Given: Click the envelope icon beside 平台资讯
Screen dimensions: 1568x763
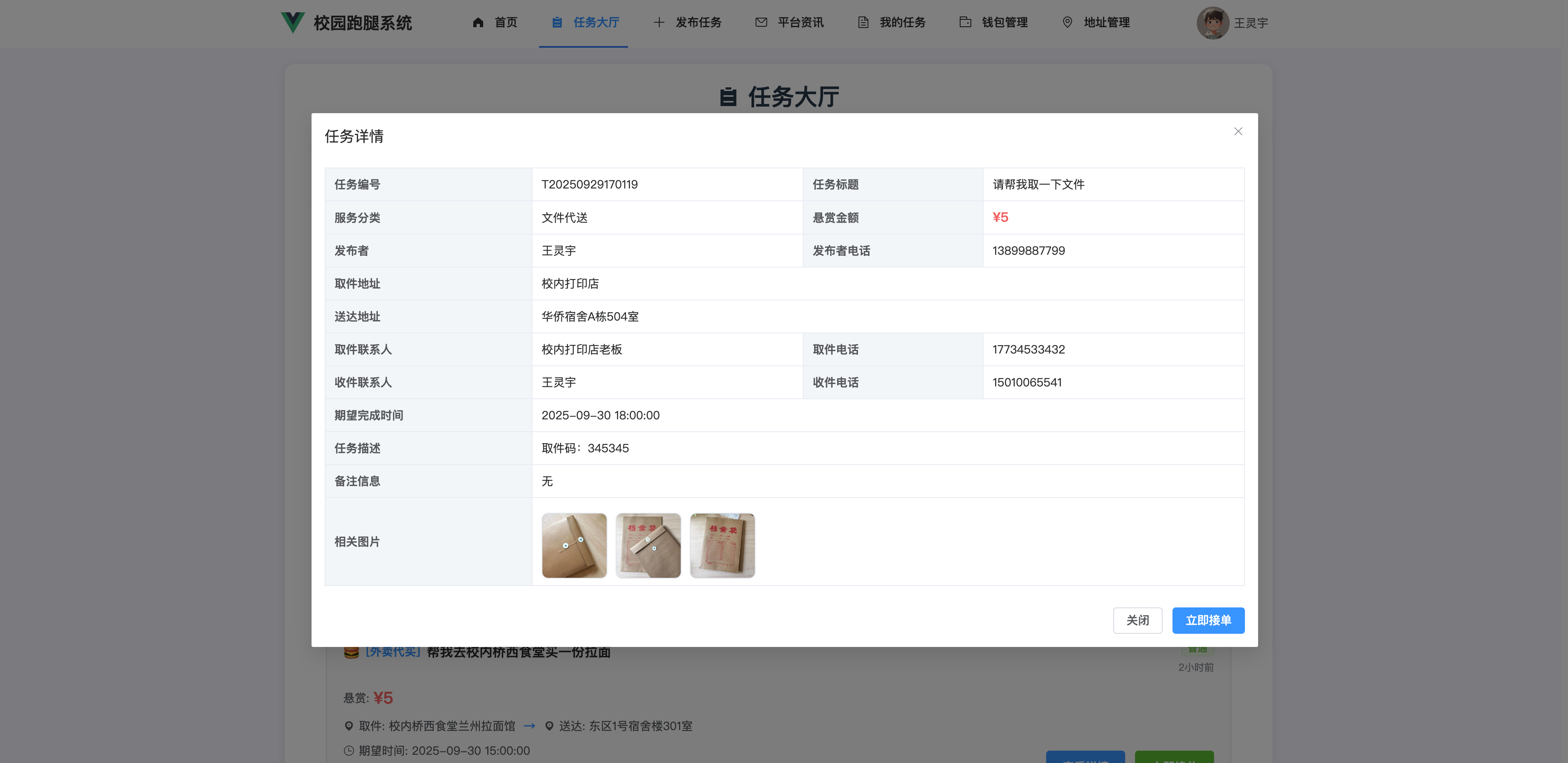Looking at the screenshot, I should coord(761,23).
